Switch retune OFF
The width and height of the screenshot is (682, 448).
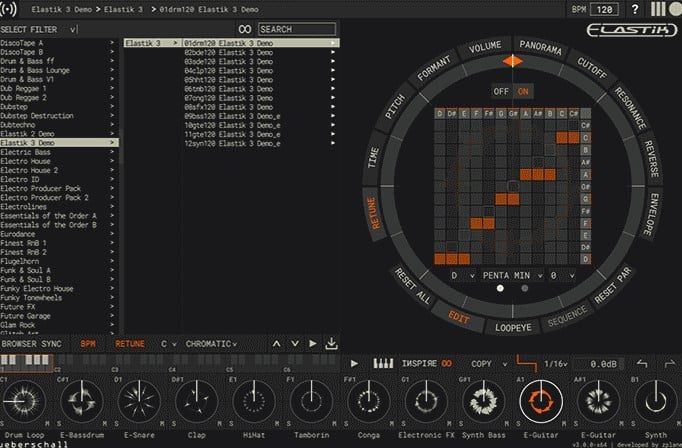(x=501, y=91)
